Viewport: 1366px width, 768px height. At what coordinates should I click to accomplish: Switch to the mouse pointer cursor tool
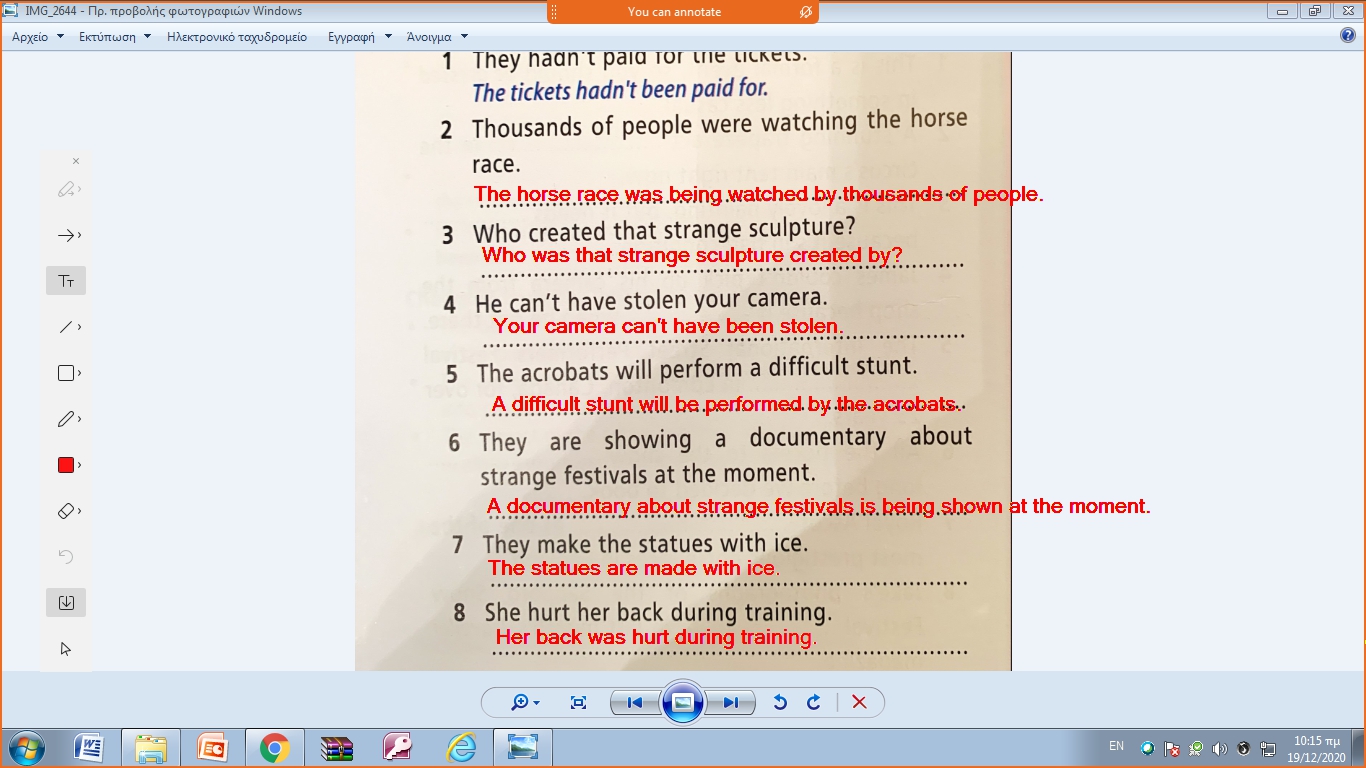(x=66, y=649)
